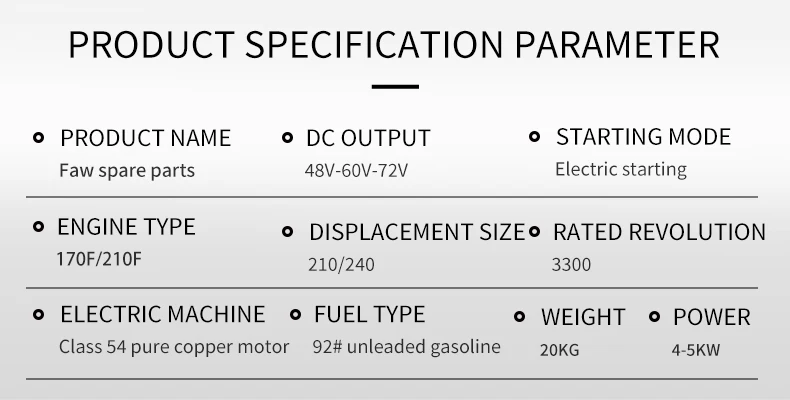Viewport: 790px width, 400px height.
Task: Click the bullet beside WEIGHT
Action: (519, 318)
